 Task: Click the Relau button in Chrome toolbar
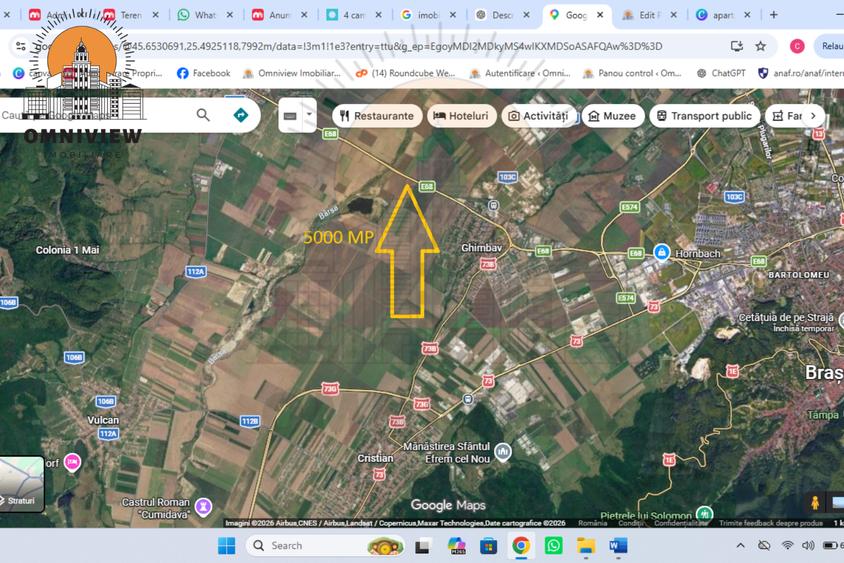tap(831, 46)
